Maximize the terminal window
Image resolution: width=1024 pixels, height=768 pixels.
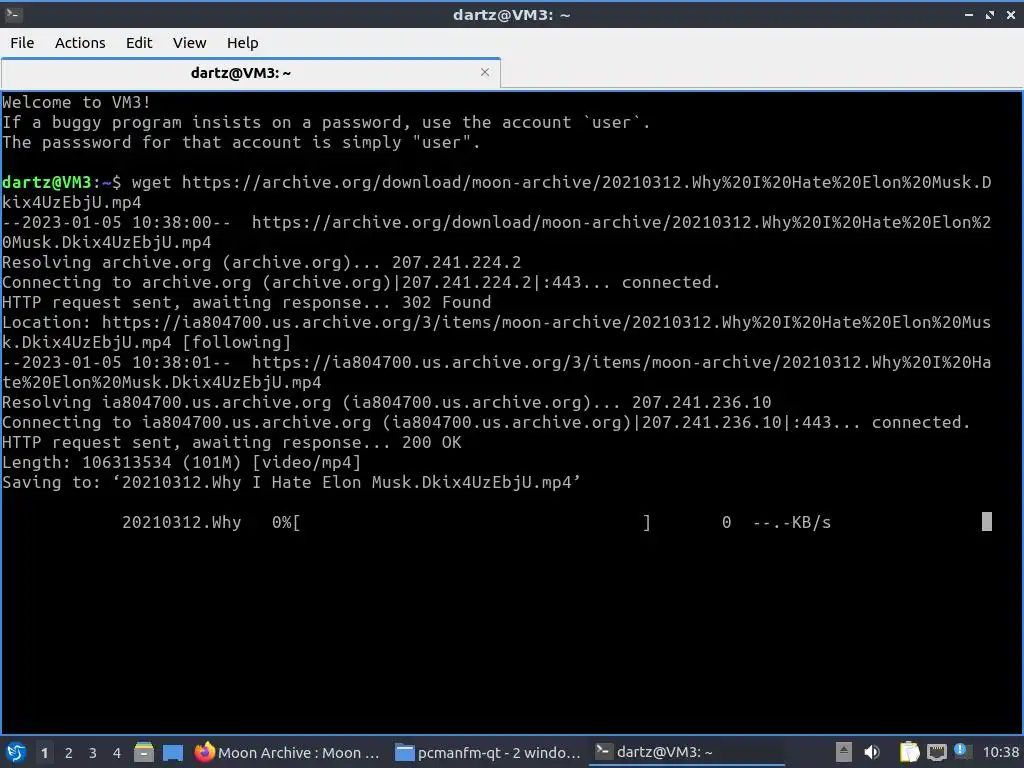coord(990,14)
